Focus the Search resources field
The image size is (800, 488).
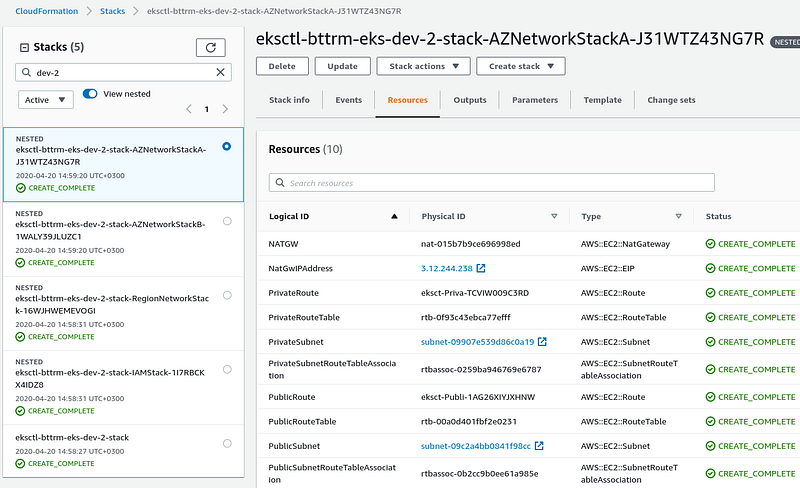tap(492, 183)
